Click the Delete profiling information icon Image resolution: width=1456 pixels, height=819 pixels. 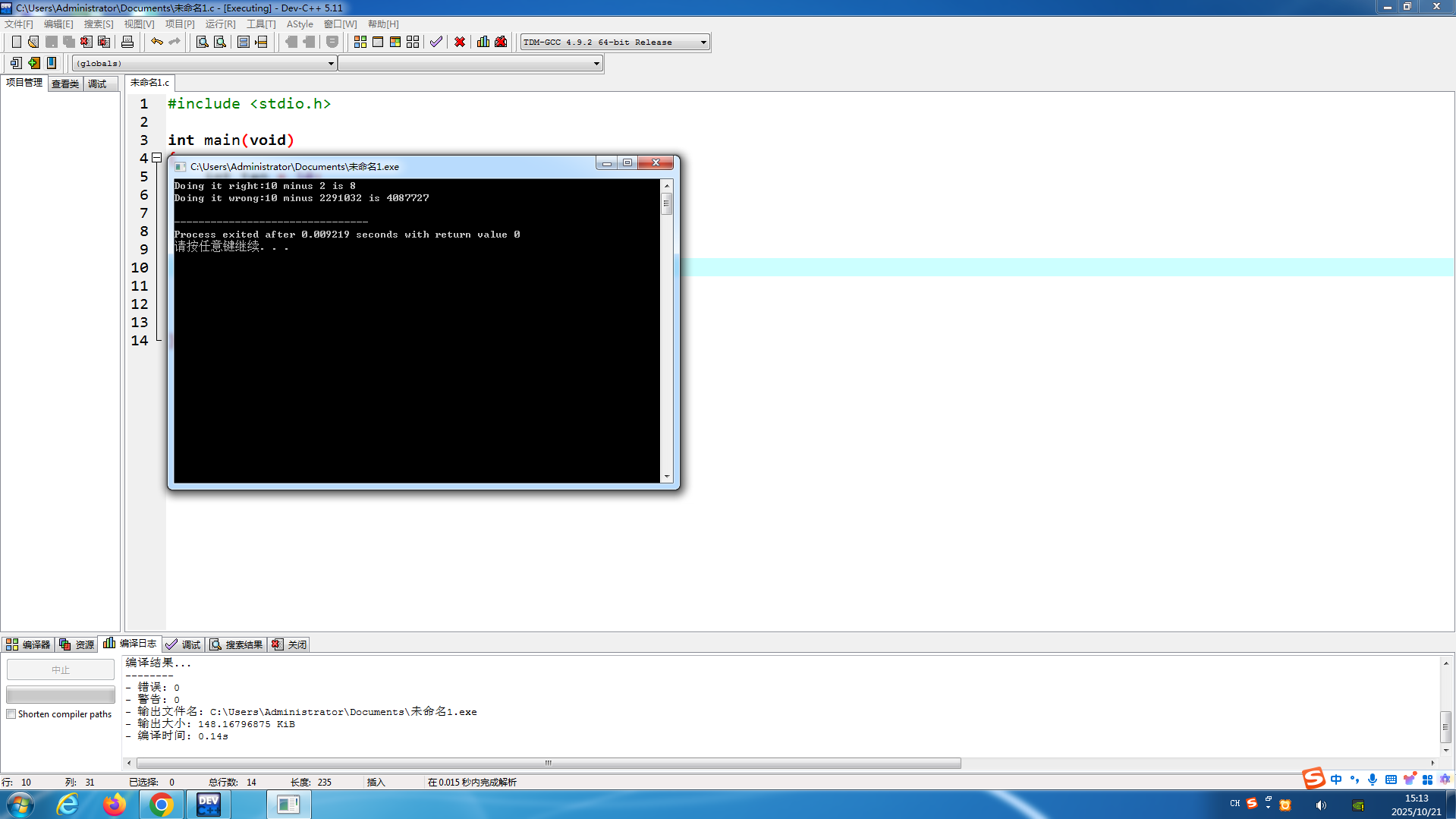(x=501, y=42)
